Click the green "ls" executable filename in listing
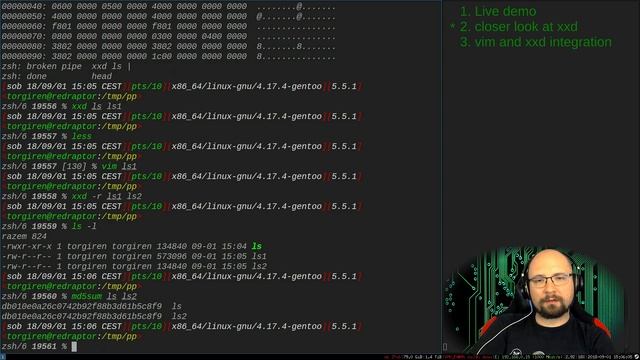The height and width of the screenshot is (360, 640). click(257, 246)
